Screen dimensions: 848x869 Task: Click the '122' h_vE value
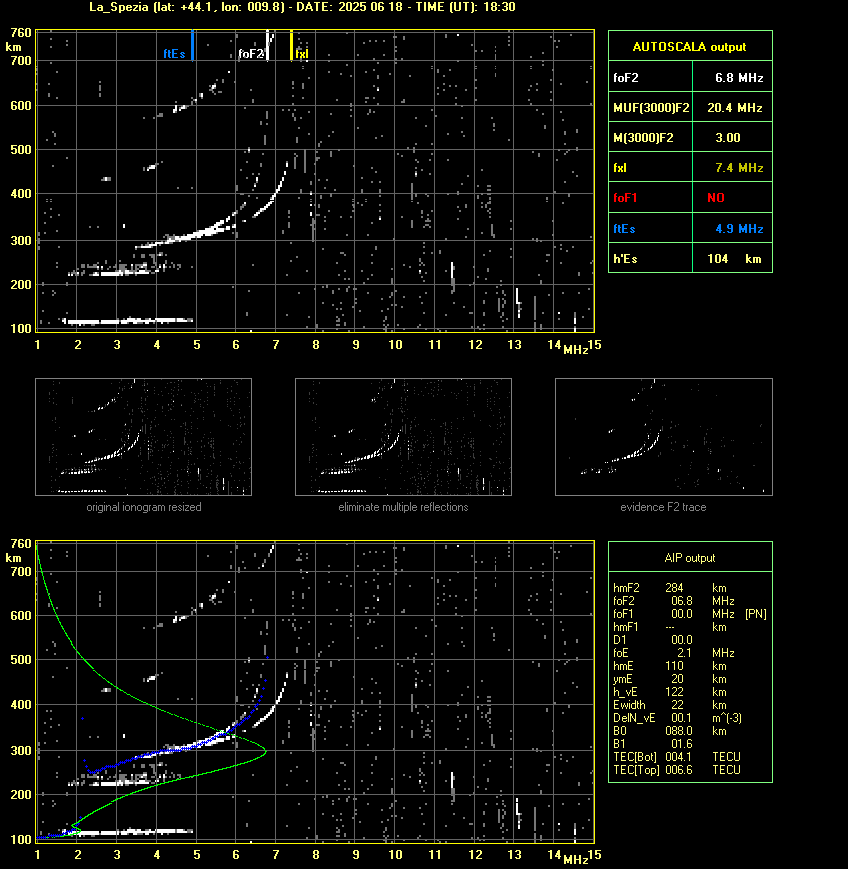click(x=675, y=692)
